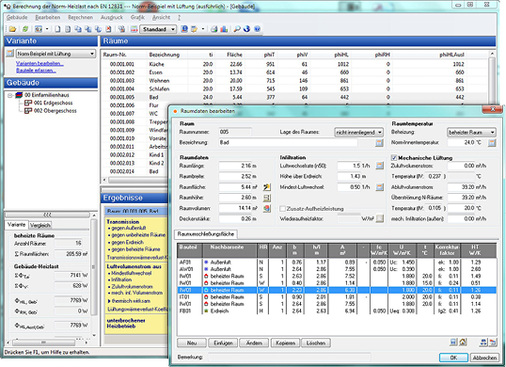This screenshot has width=506, height=367.
Task: Open the Standard toolbar dropdown
Action: pos(158,29)
